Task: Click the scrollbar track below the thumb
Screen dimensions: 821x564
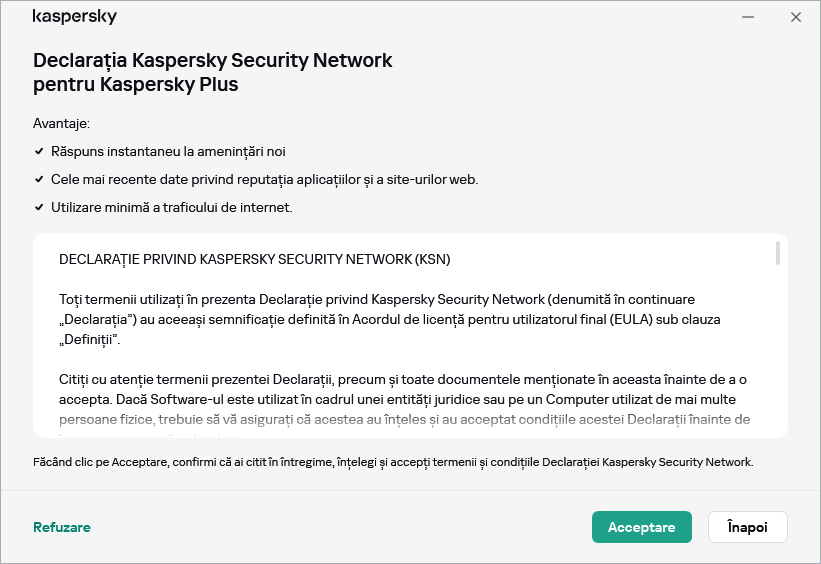Action: [777, 350]
